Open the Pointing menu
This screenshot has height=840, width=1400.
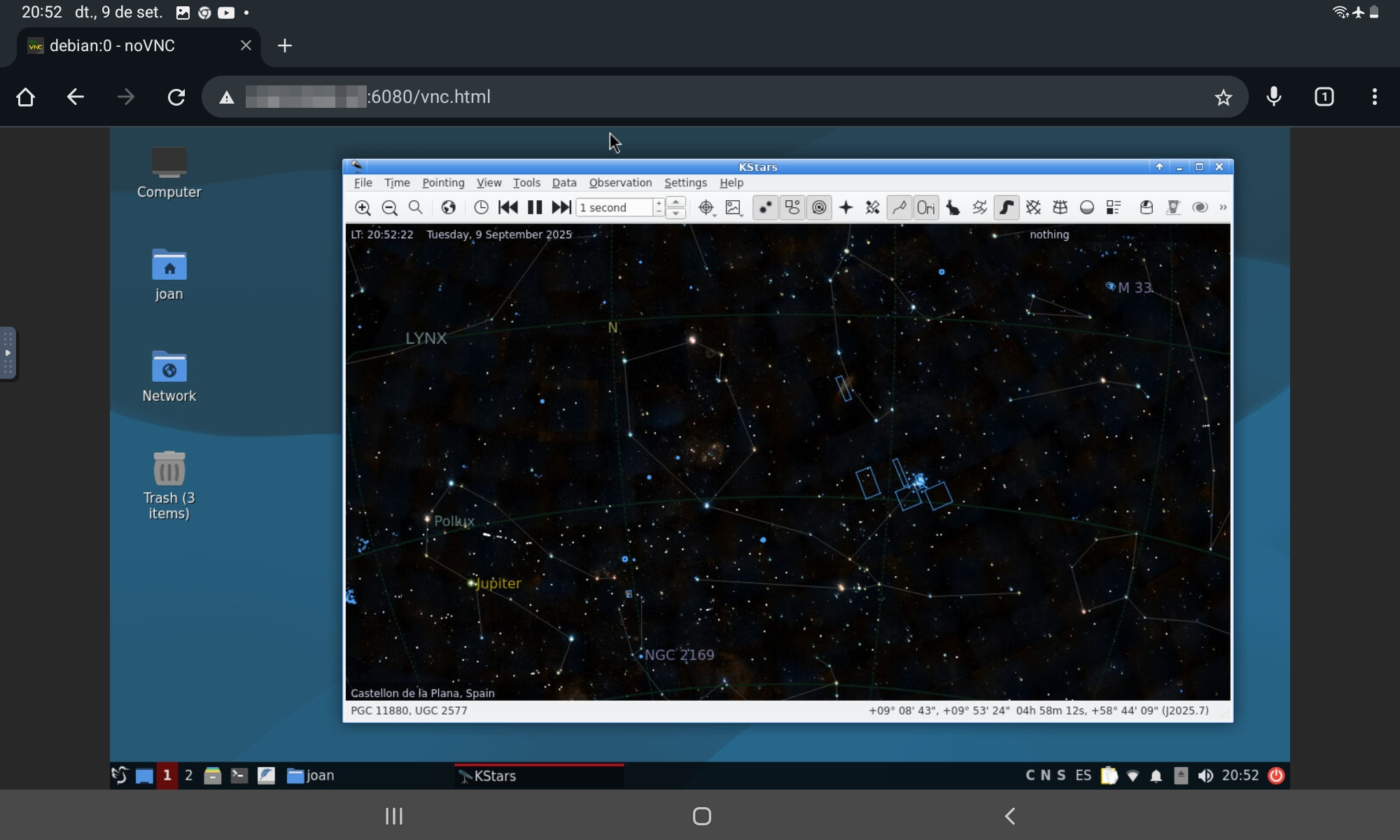coord(443,183)
